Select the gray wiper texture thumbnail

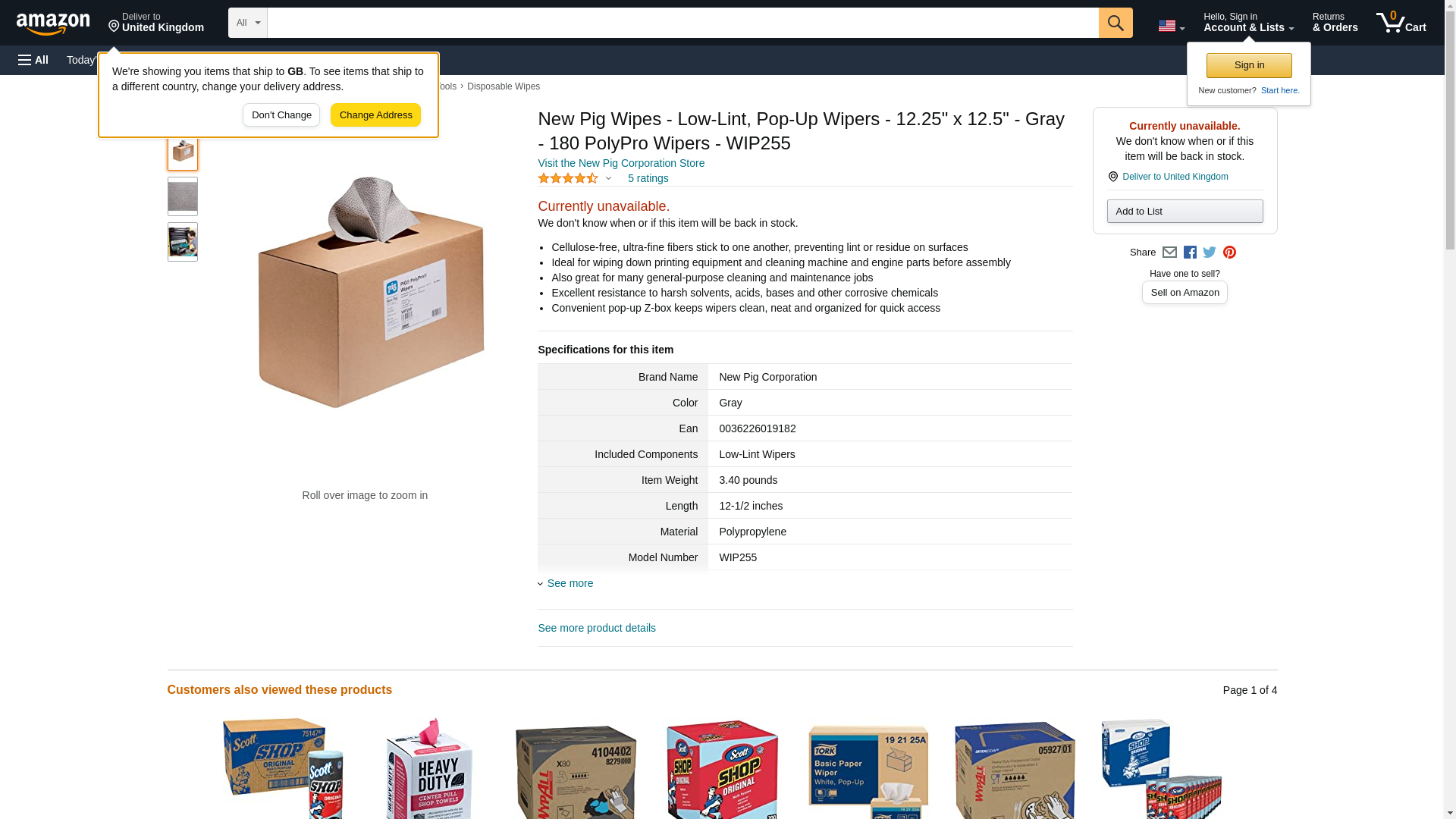click(x=183, y=196)
